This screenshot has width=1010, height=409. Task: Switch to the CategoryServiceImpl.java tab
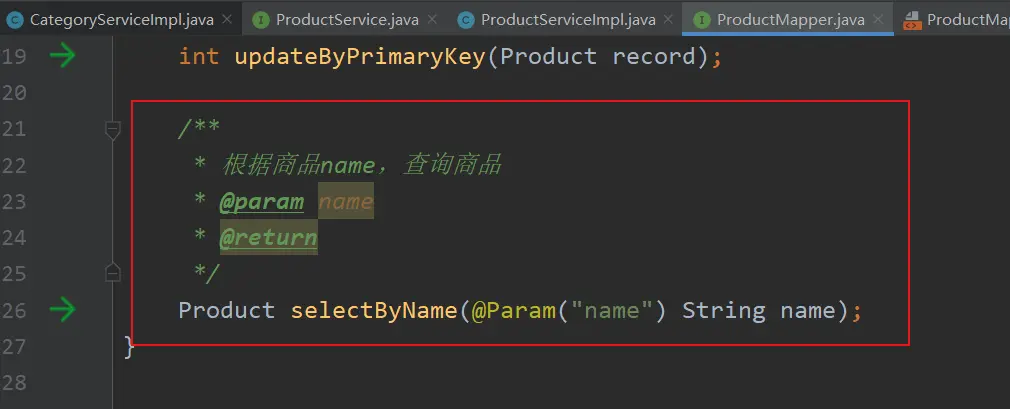coord(119,19)
